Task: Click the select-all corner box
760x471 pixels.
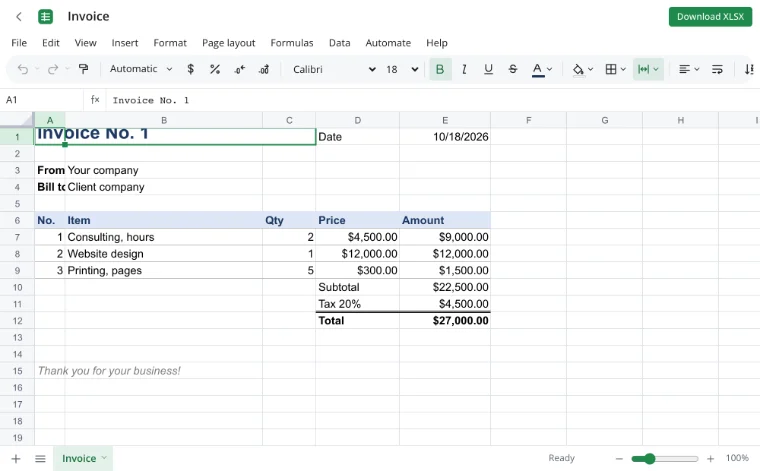Action: click(17, 120)
